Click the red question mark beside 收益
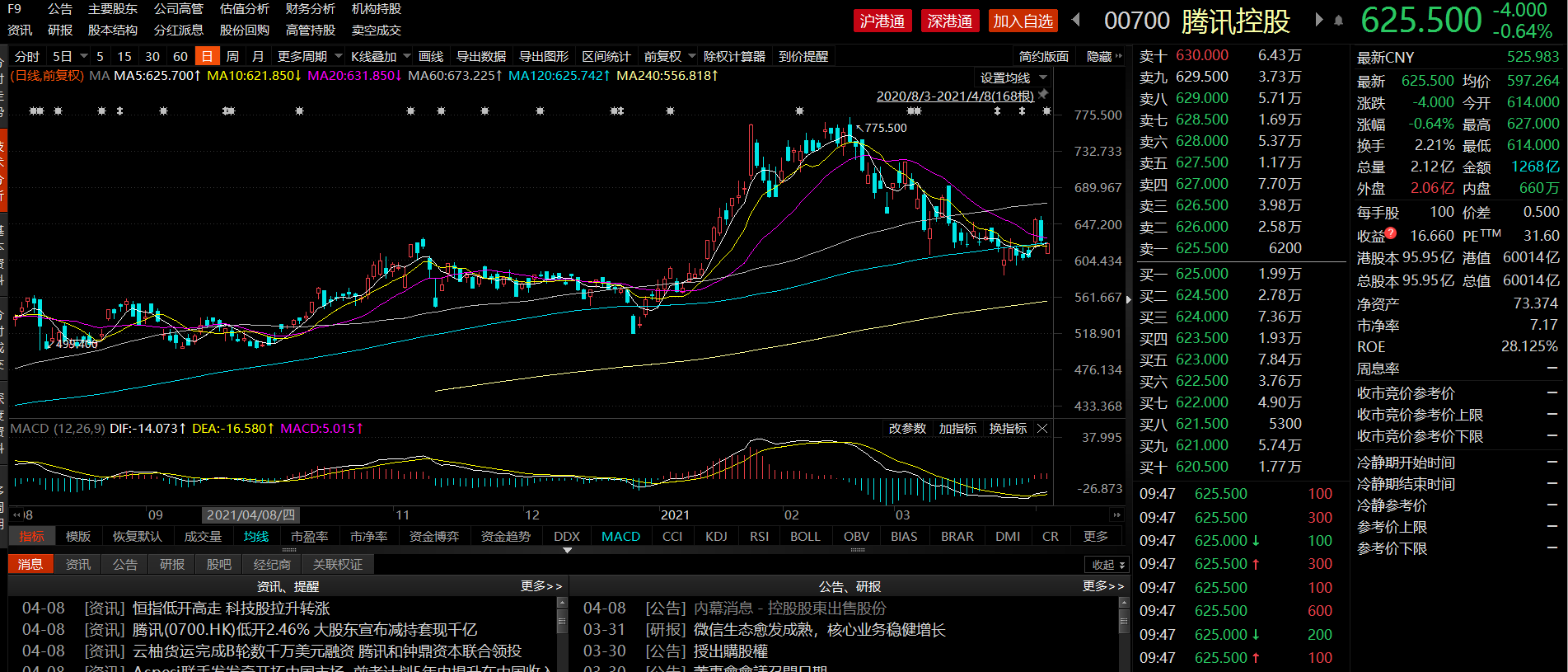The image size is (1568, 672). click(x=1391, y=233)
